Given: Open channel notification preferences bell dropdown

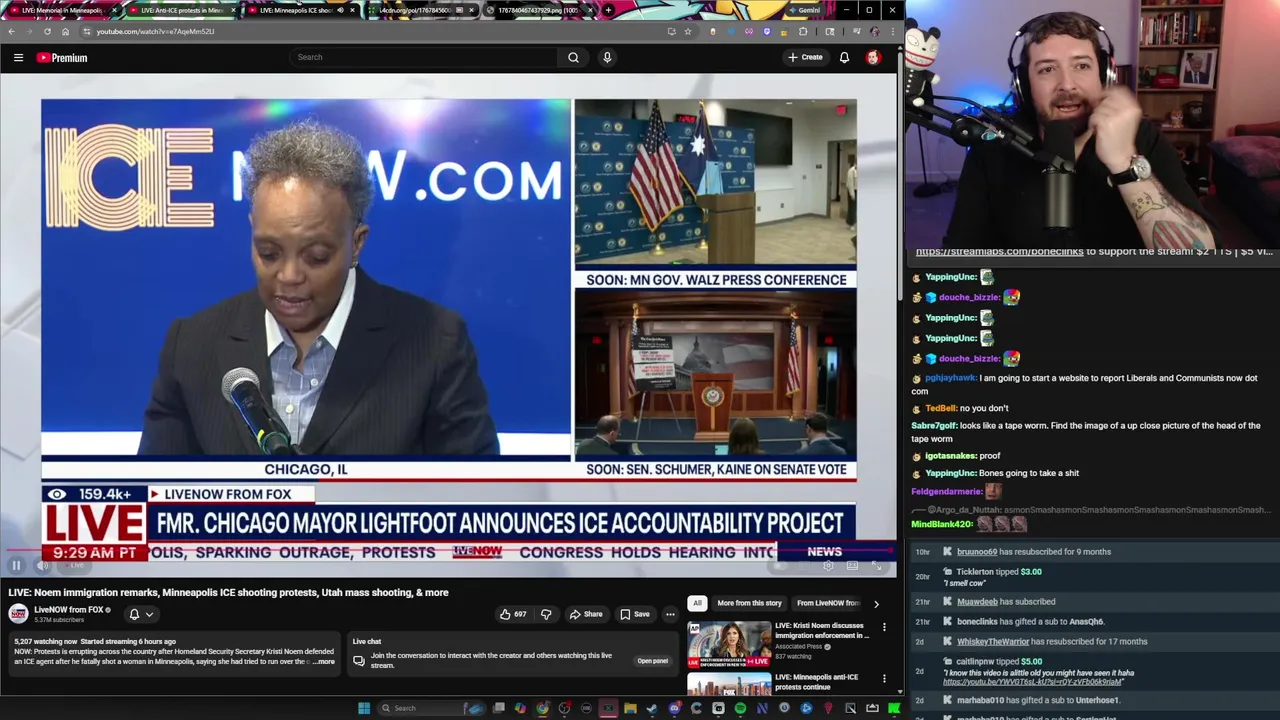Looking at the screenshot, I should coord(140,614).
